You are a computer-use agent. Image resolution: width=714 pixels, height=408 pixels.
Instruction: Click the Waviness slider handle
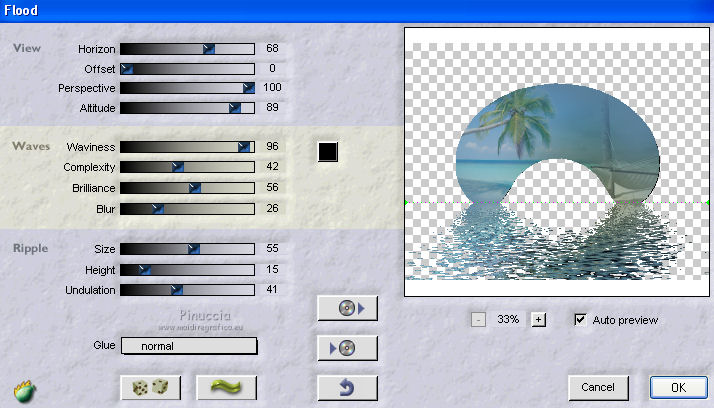[244, 147]
